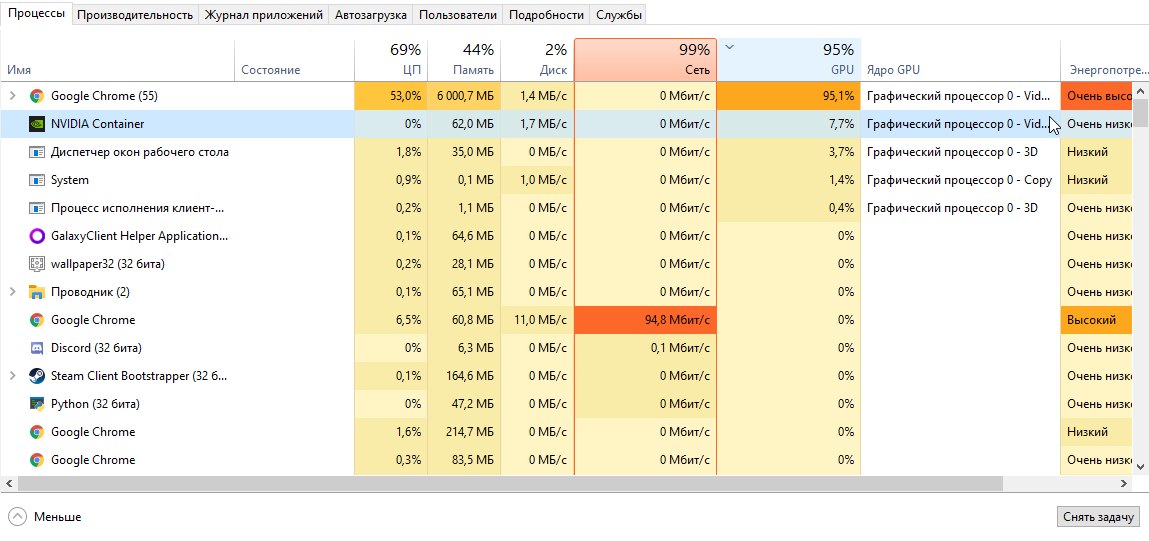Click the Проводник folder icon
The image size is (1149, 541).
click(37, 292)
